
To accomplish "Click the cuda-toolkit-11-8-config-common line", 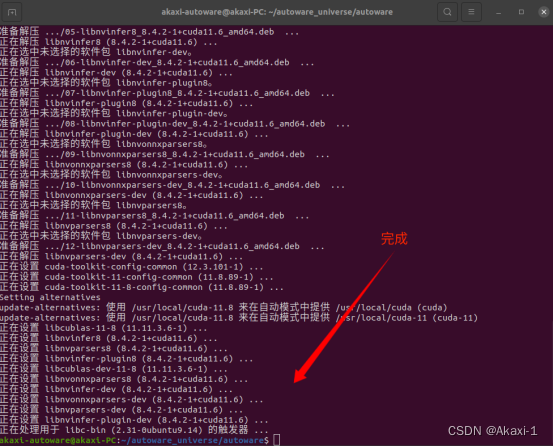I will [x=142, y=287].
